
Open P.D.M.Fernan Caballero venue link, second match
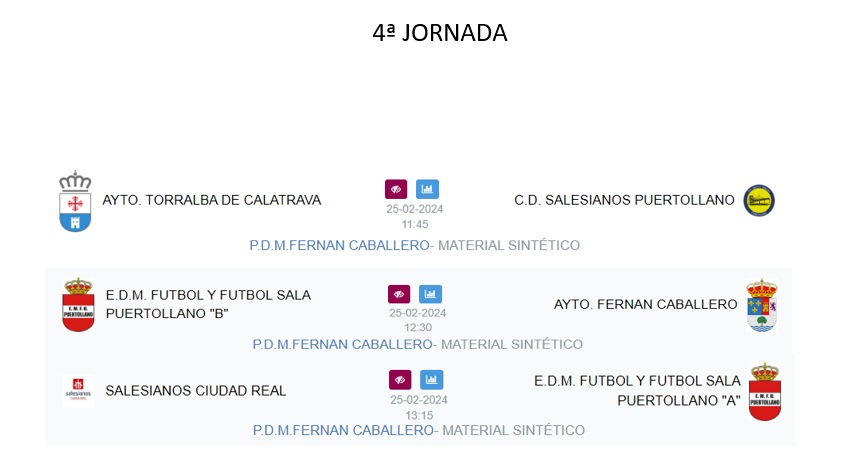tap(343, 344)
